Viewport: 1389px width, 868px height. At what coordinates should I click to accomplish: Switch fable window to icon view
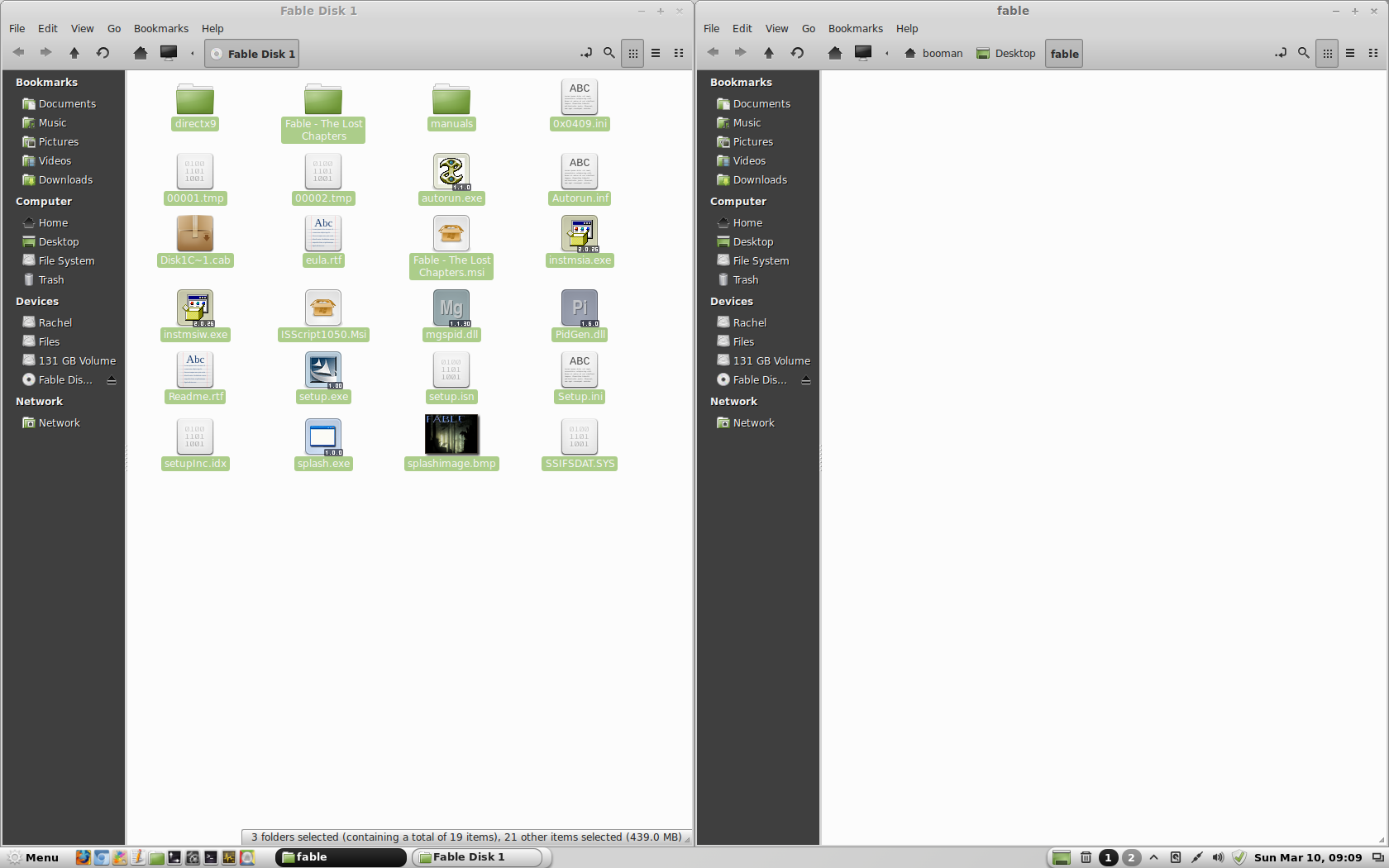point(1327,53)
